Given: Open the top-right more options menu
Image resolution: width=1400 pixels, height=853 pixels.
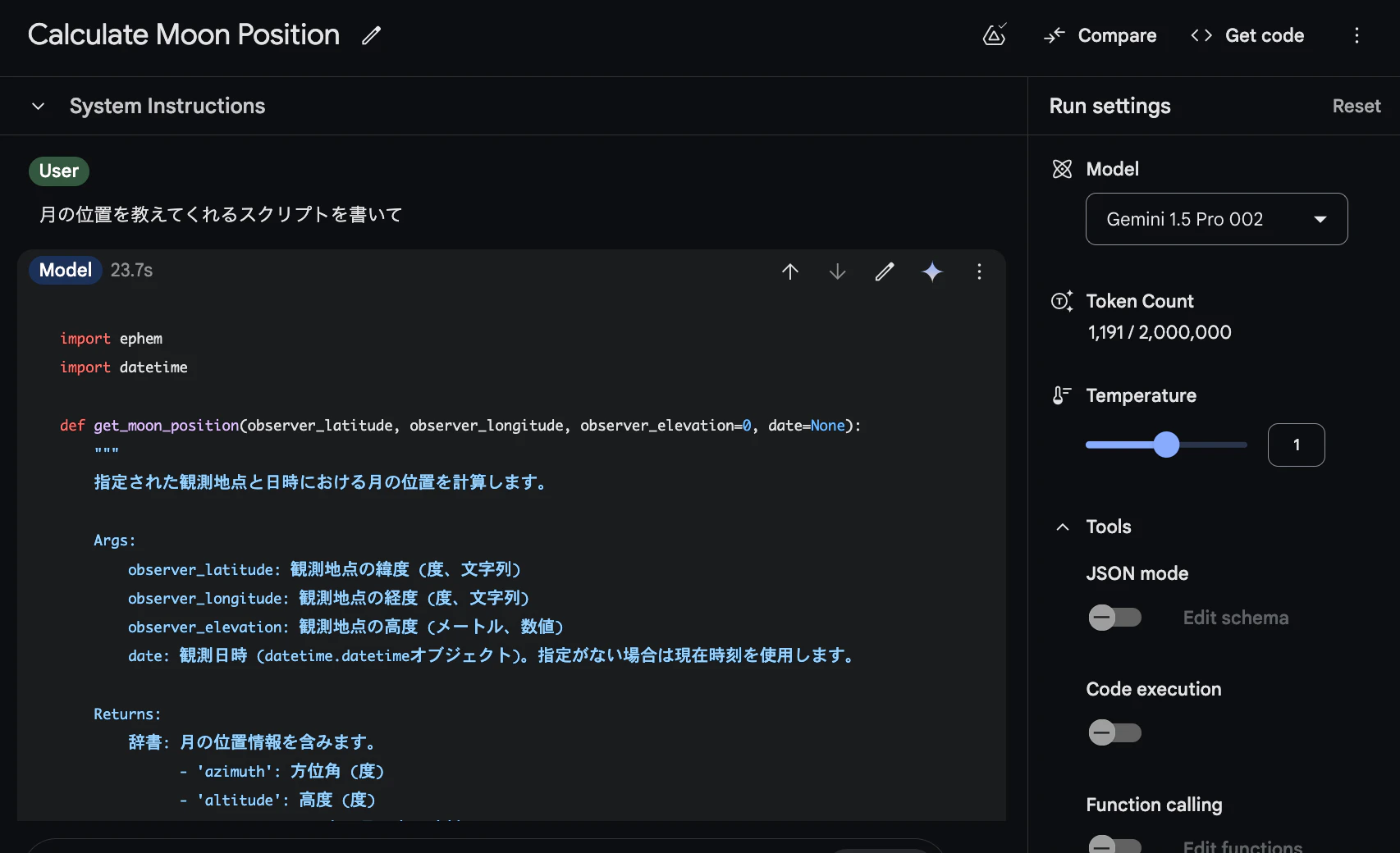Looking at the screenshot, I should [x=1357, y=35].
